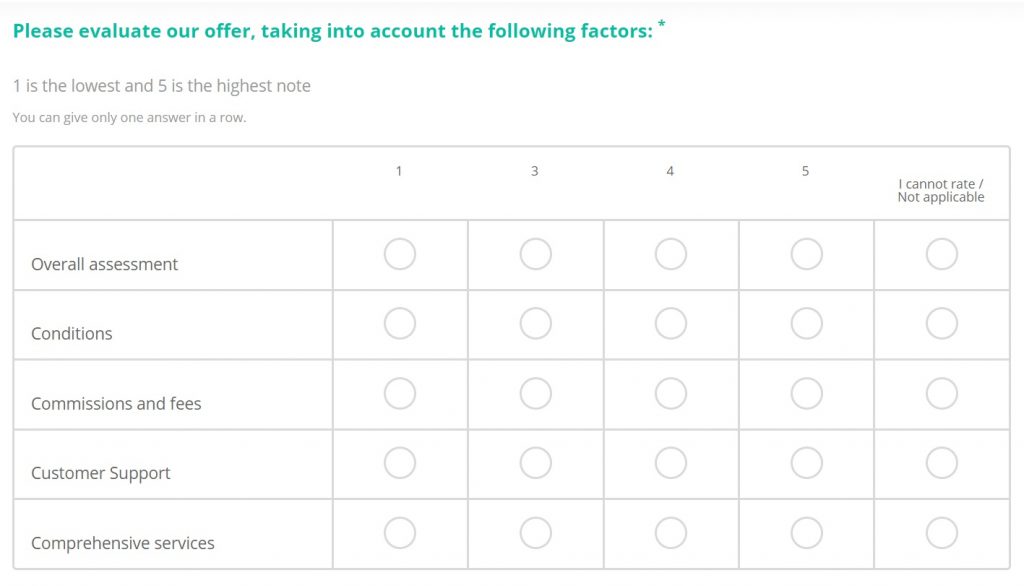
Task: Rate Comprehensive services as 5
Action: pyautogui.click(x=807, y=533)
